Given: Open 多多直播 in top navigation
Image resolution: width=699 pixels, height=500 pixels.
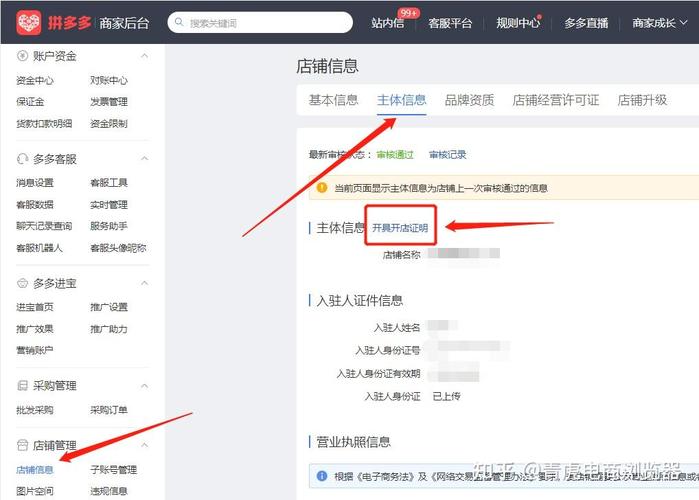Looking at the screenshot, I should tap(586, 23).
